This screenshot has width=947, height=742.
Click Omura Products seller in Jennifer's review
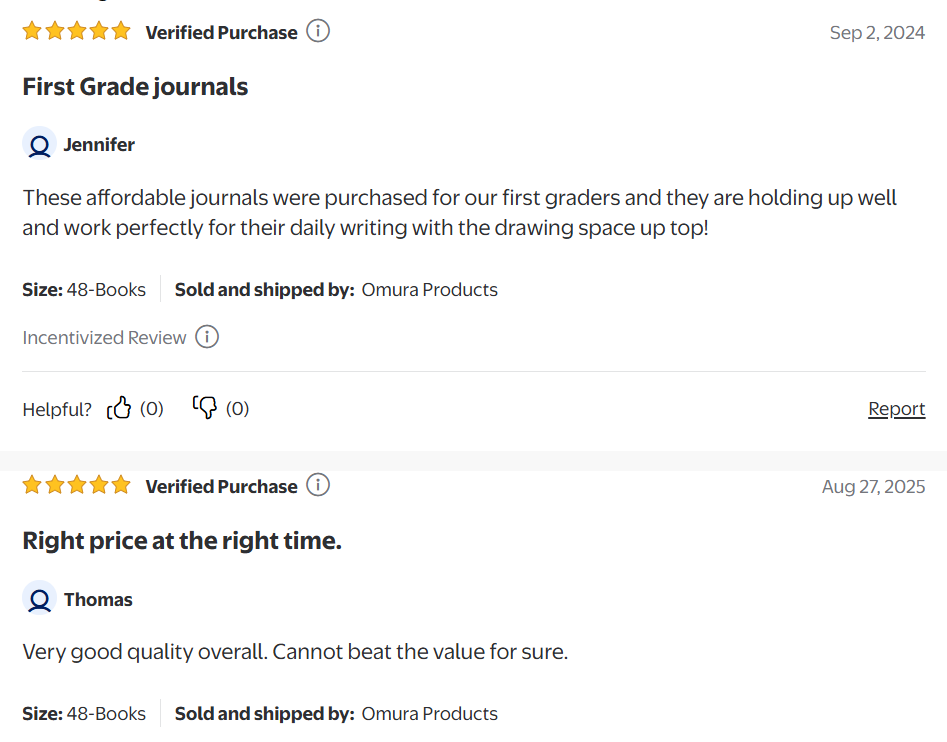tap(429, 290)
